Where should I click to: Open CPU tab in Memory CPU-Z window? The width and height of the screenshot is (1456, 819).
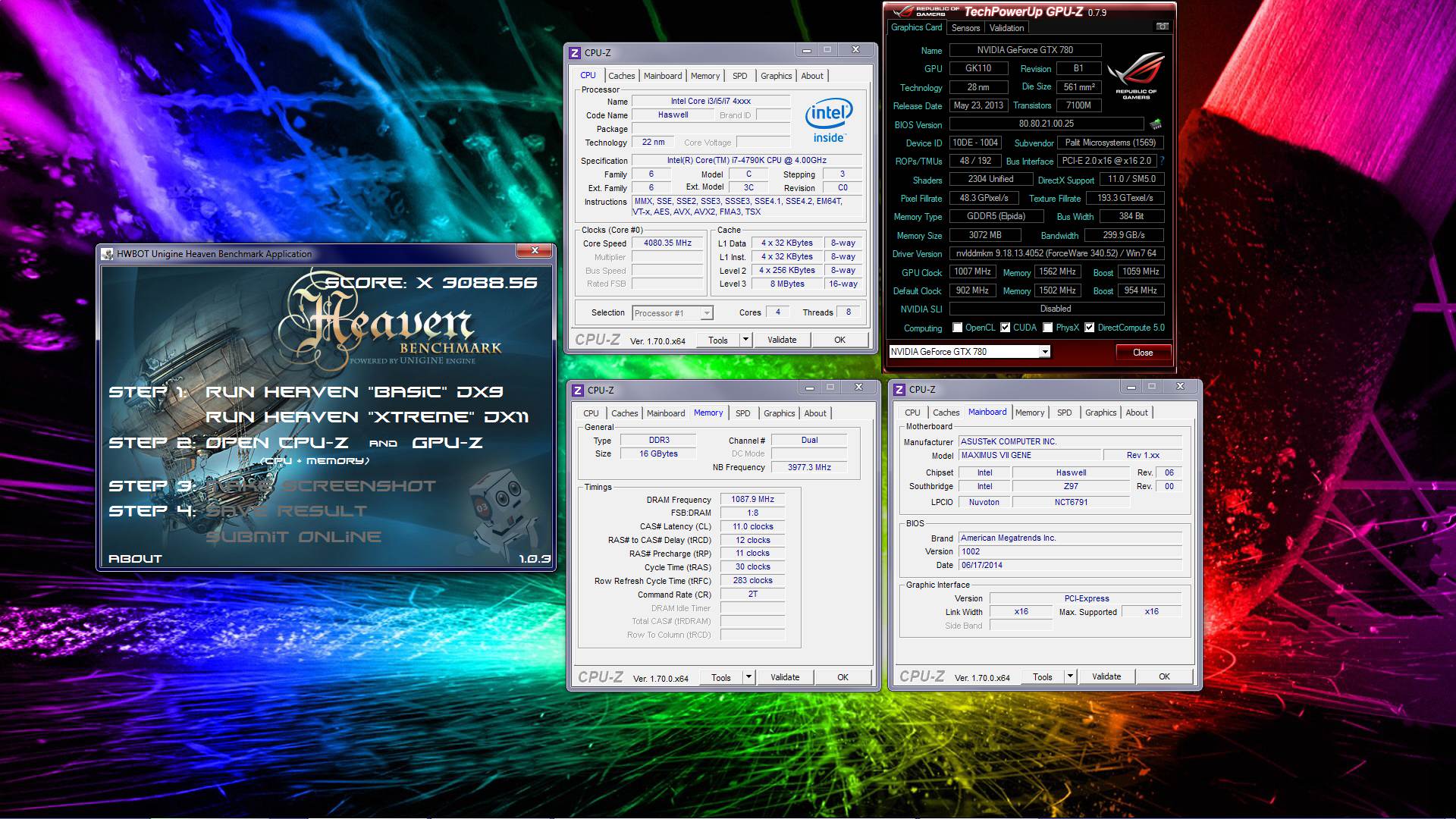591,413
